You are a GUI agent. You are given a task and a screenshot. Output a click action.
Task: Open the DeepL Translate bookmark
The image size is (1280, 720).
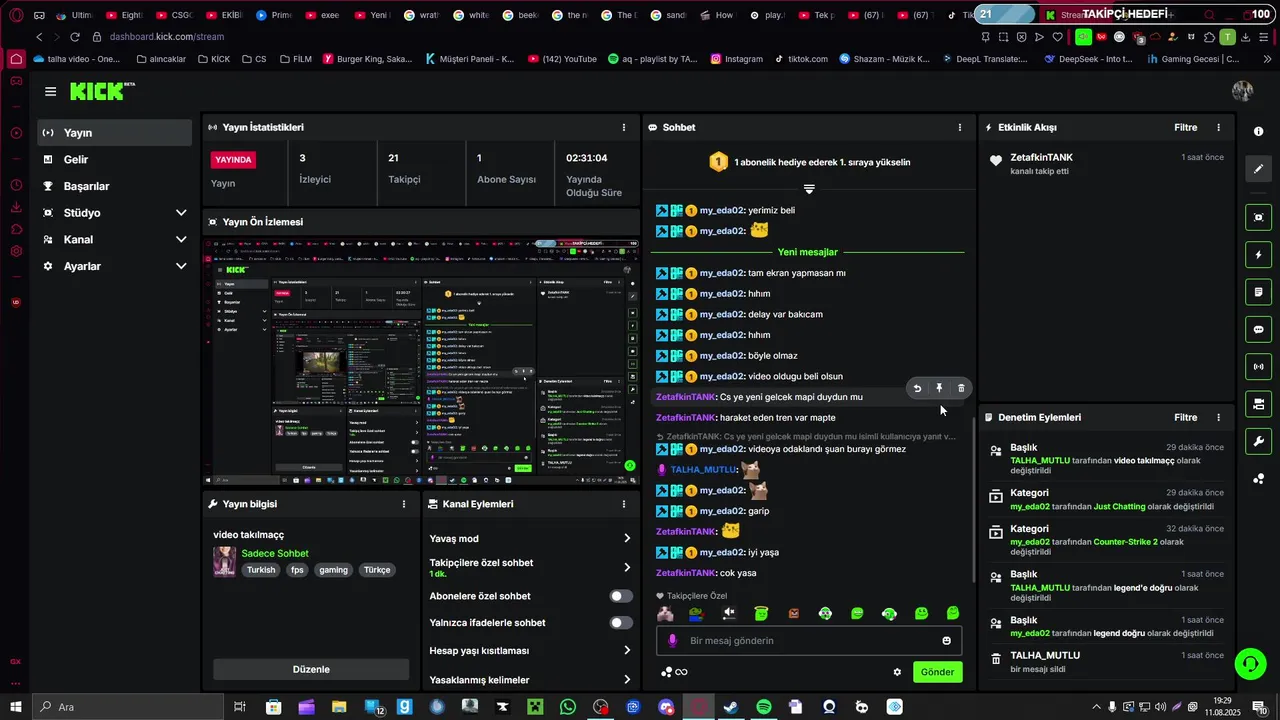click(x=983, y=59)
